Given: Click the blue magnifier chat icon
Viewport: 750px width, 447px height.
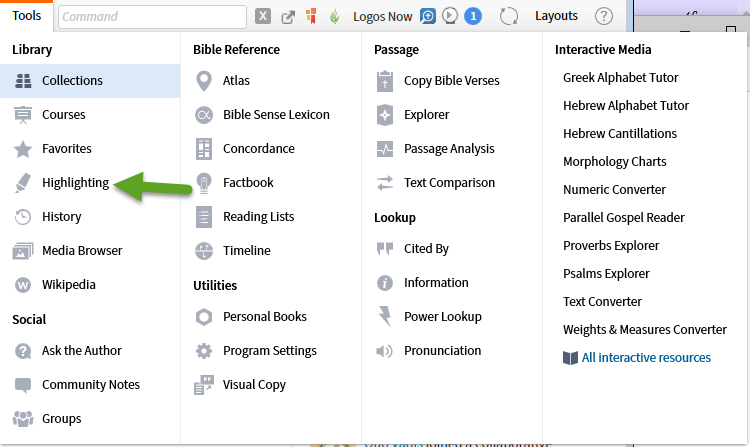Looking at the screenshot, I should [x=428, y=16].
